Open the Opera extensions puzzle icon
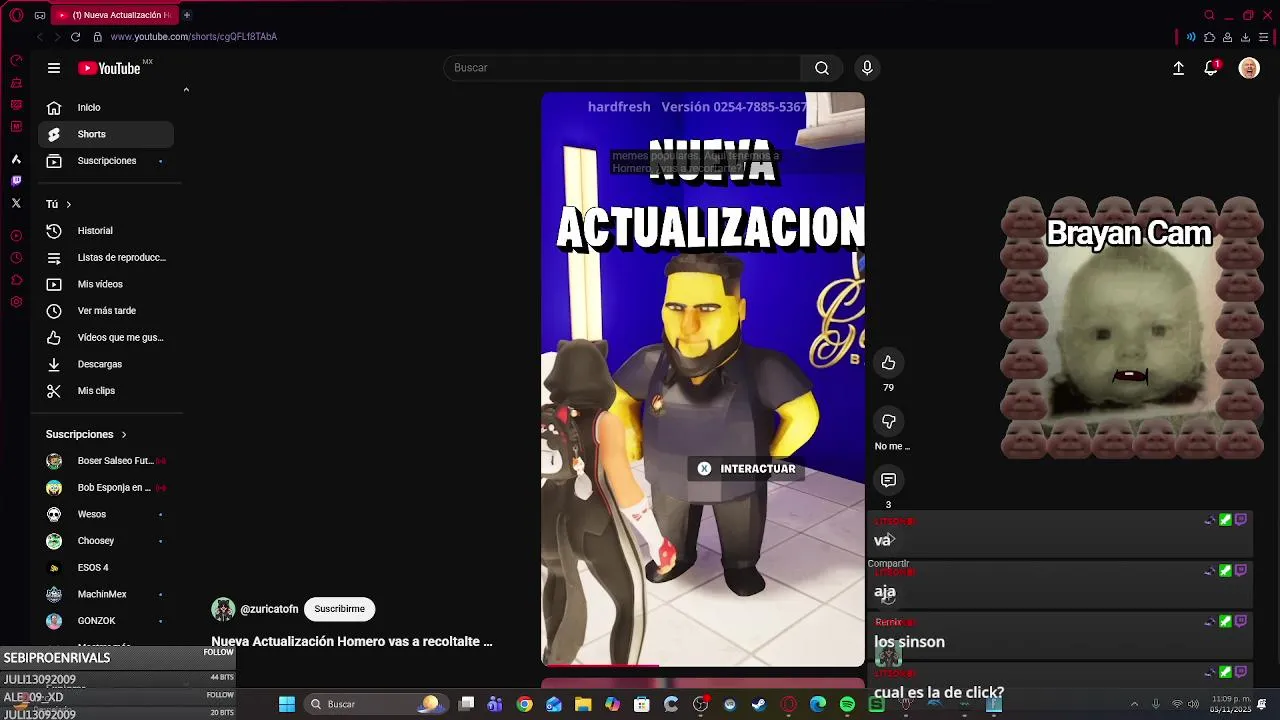The image size is (1280, 720). click(1209, 37)
